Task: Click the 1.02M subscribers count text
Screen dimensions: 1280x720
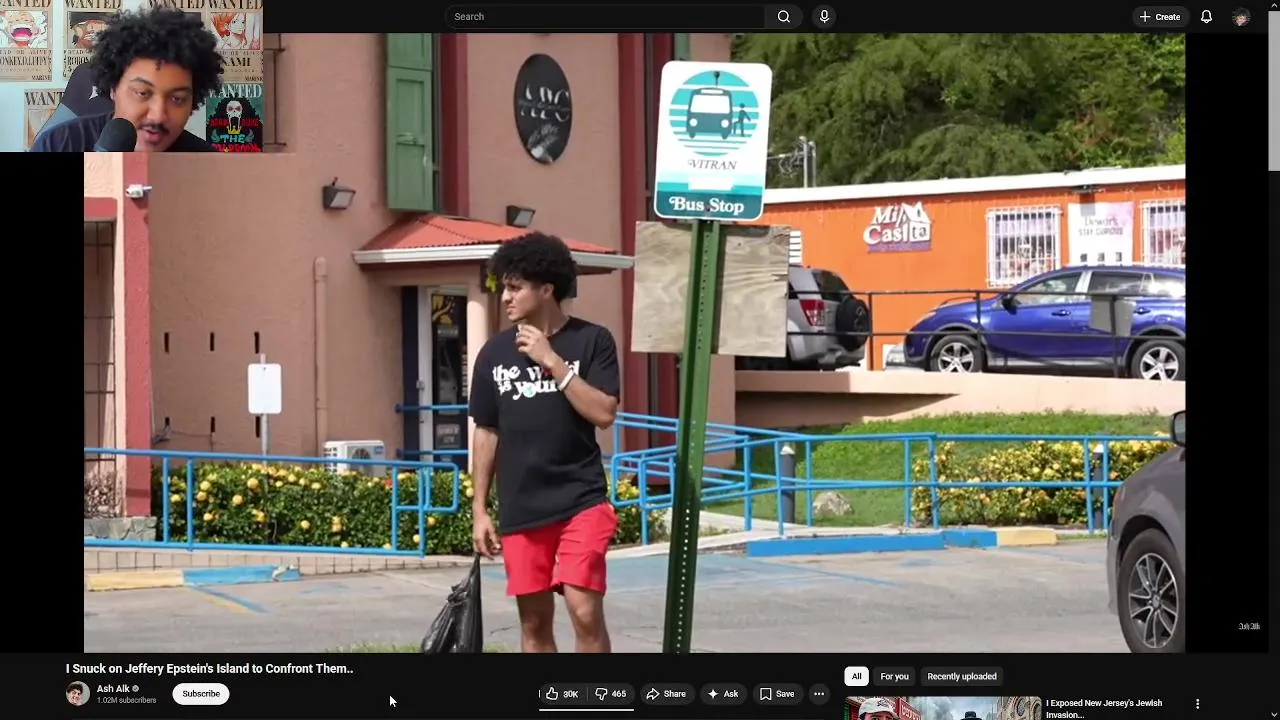Action: (126, 700)
